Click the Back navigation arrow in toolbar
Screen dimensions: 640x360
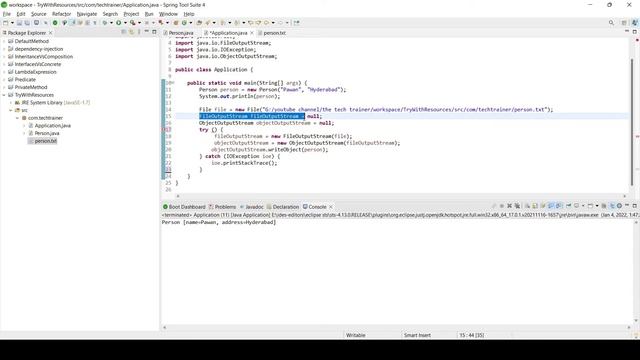click(x=266, y=23)
